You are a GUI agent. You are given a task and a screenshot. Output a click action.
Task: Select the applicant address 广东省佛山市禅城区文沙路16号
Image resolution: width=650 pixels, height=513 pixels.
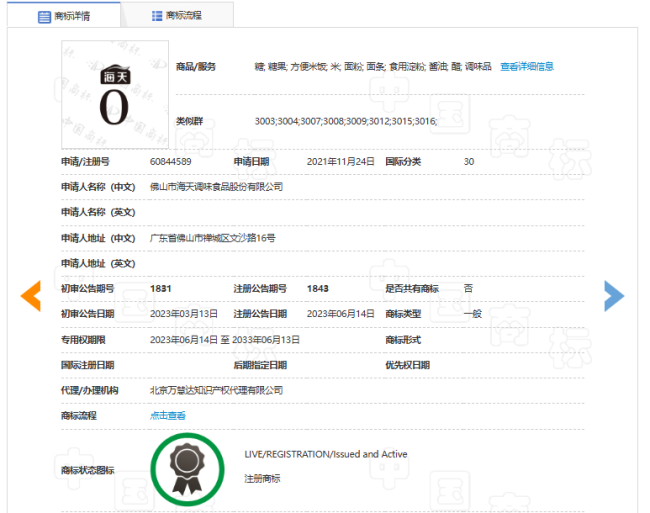tap(212, 238)
